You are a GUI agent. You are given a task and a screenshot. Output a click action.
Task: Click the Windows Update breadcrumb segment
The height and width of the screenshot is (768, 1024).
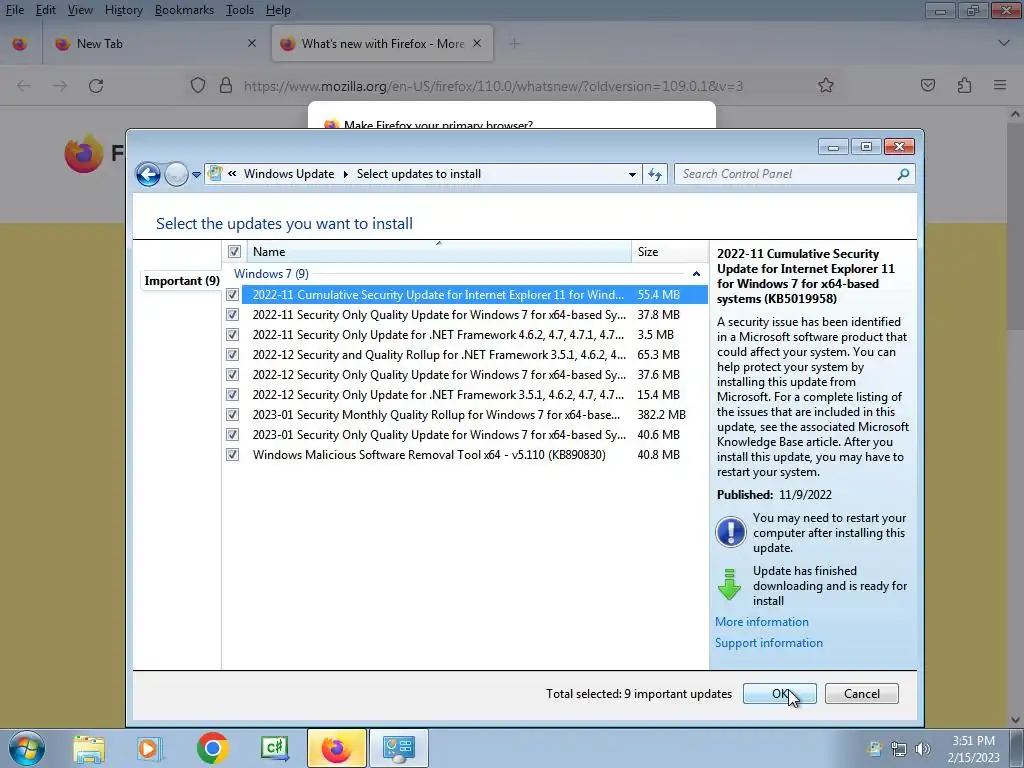tap(289, 174)
